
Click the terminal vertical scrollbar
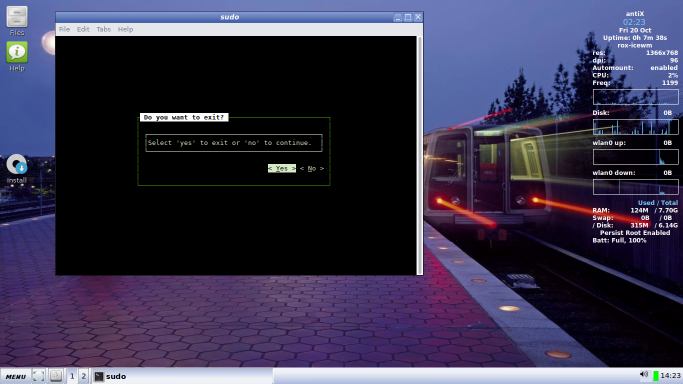click(419, 155)
